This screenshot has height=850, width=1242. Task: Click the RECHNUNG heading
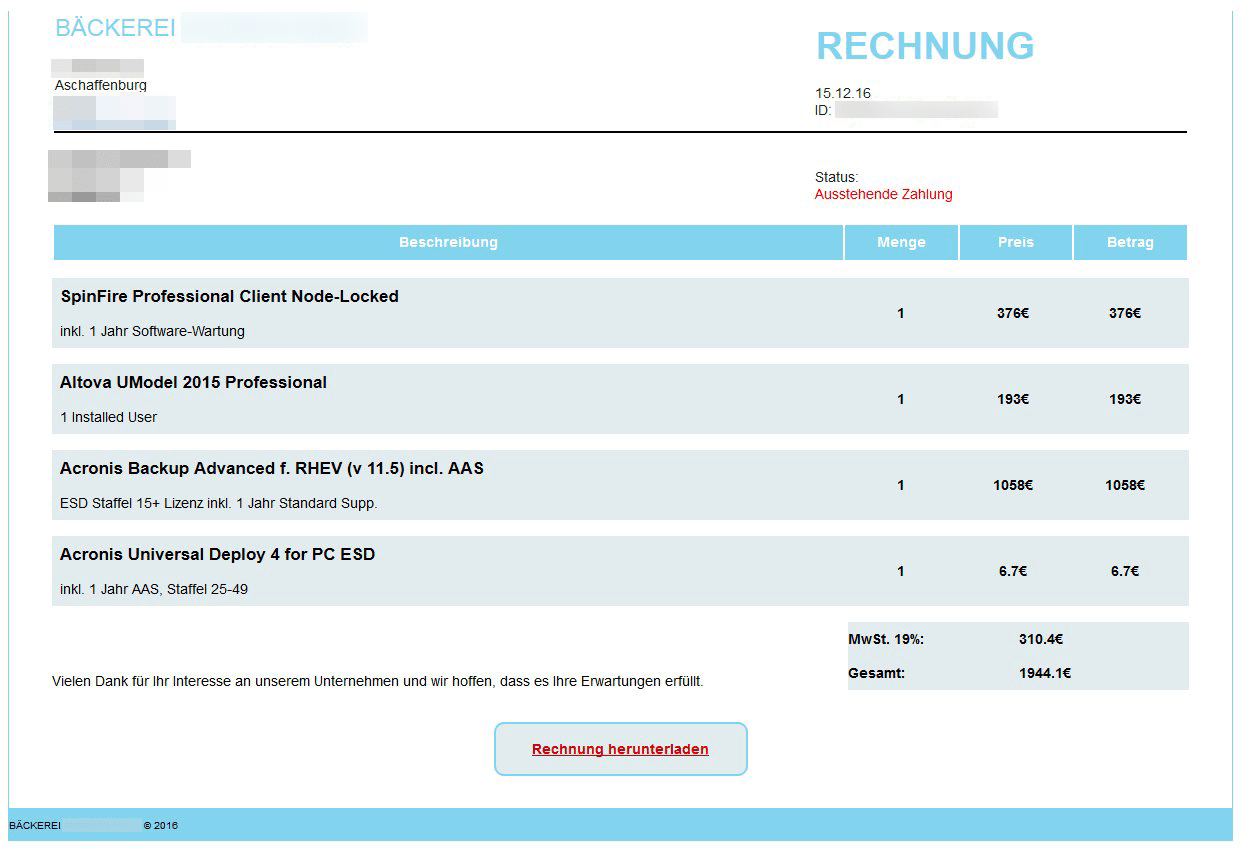[925, 46]
